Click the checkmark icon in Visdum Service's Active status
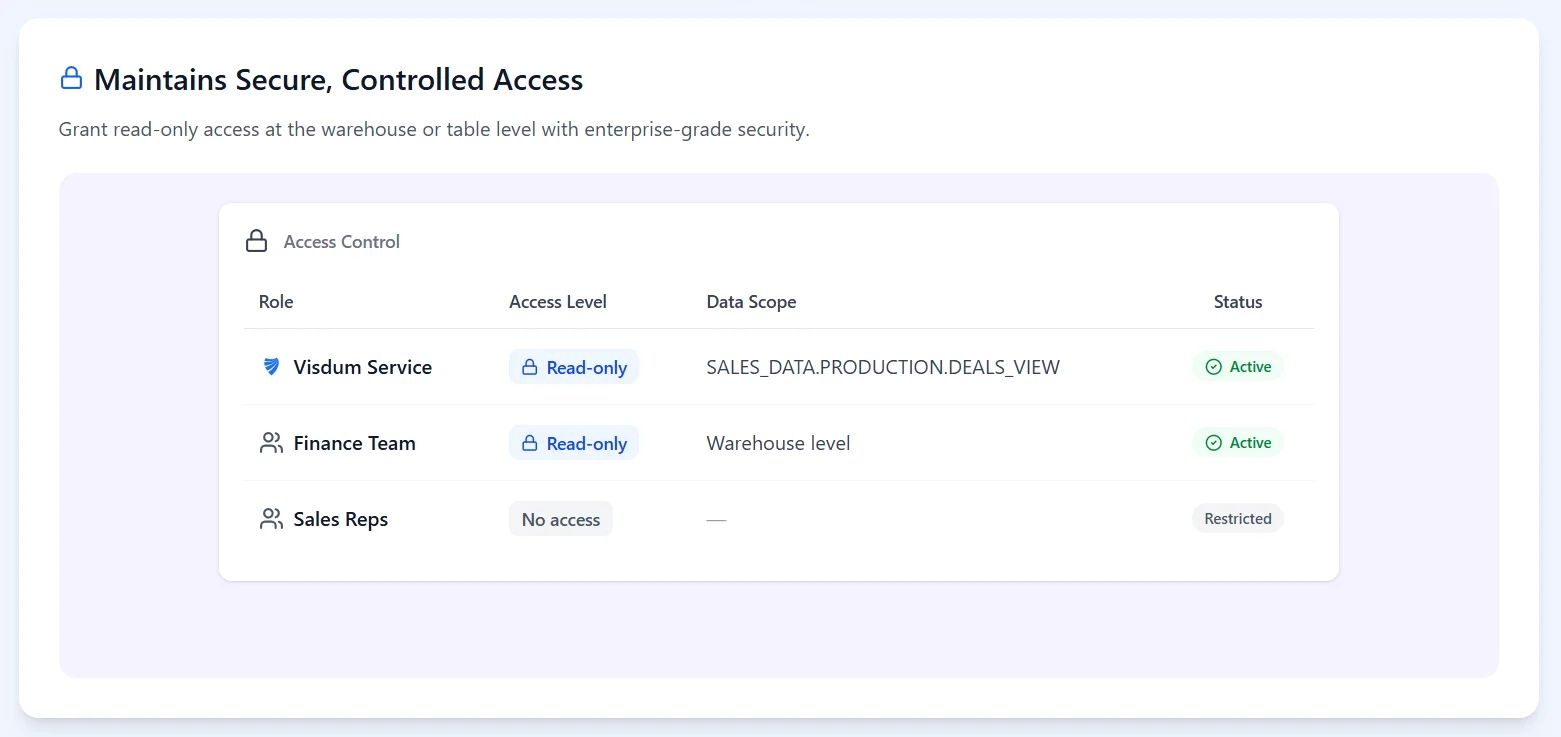The height and width of the screenshot is (737, 1561). pyautogui.click(x=1213, y=367)
